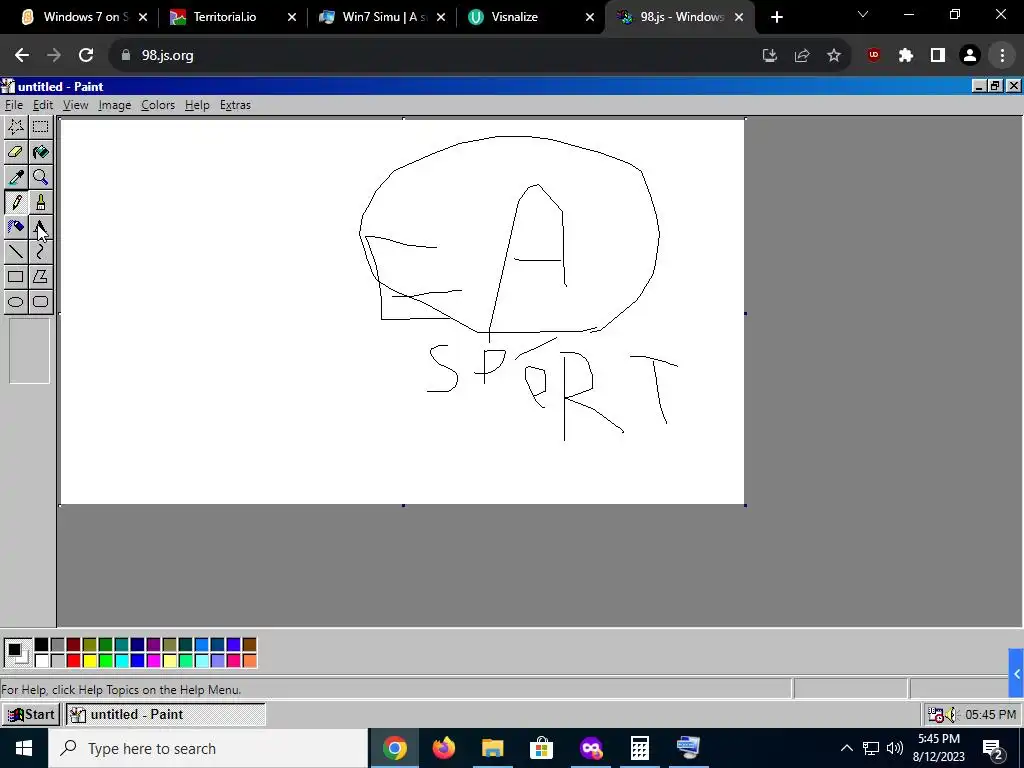This screenshot has width=1024, height=768.
Task: Select the Polygon tool
Action: [x=40, y=277]
